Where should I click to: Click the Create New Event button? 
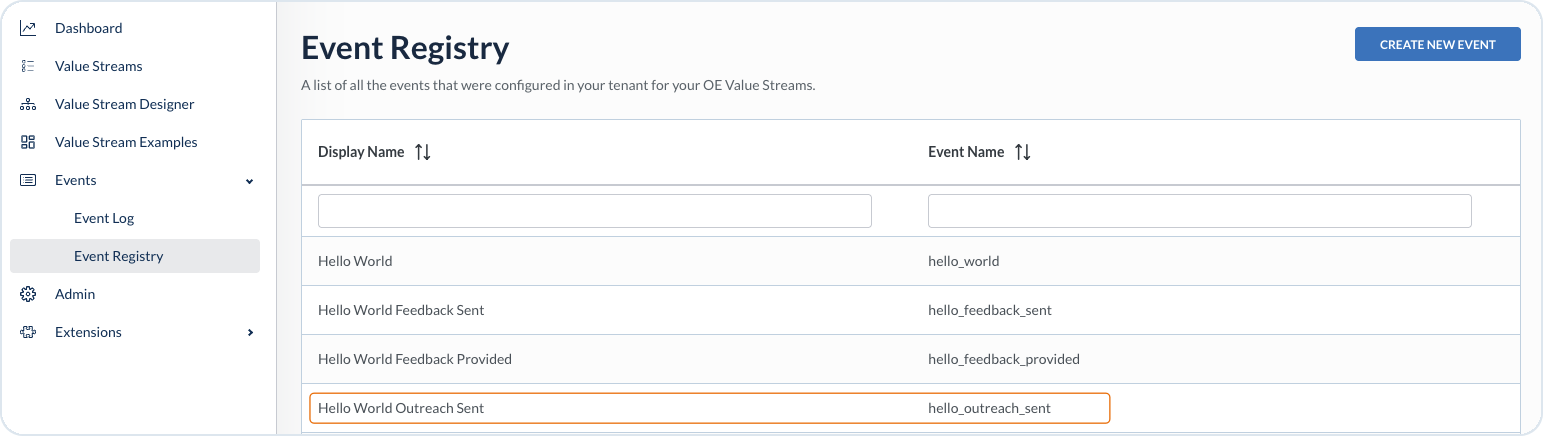click(1438, 44)
